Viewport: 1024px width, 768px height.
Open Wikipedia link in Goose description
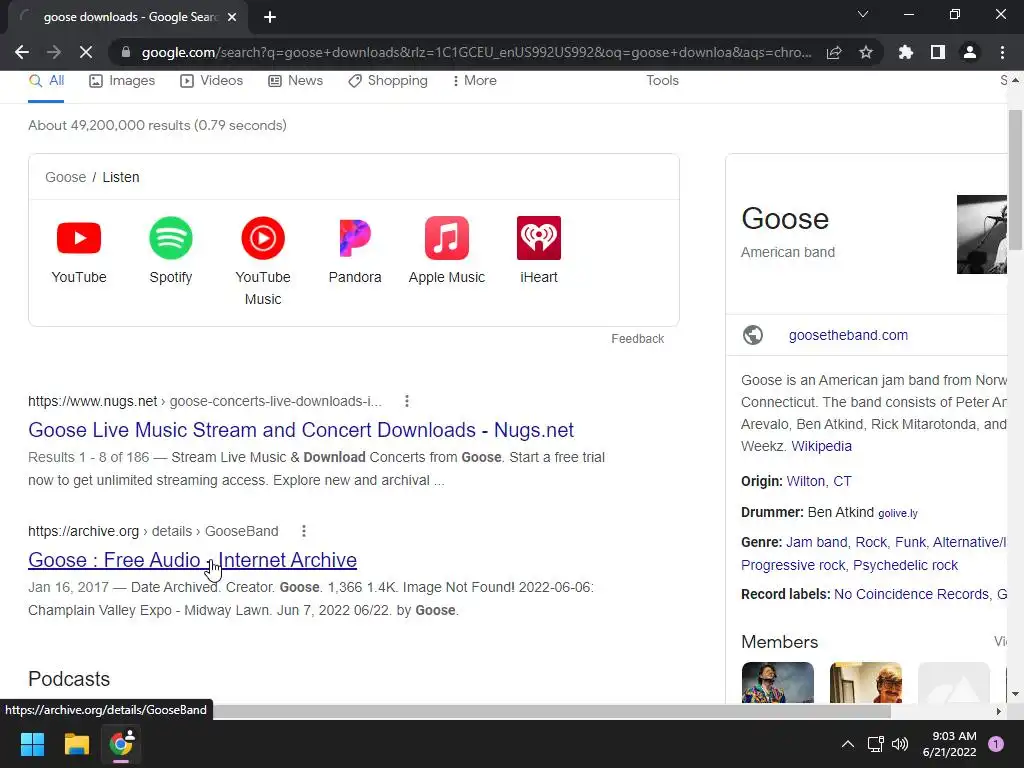822,446
